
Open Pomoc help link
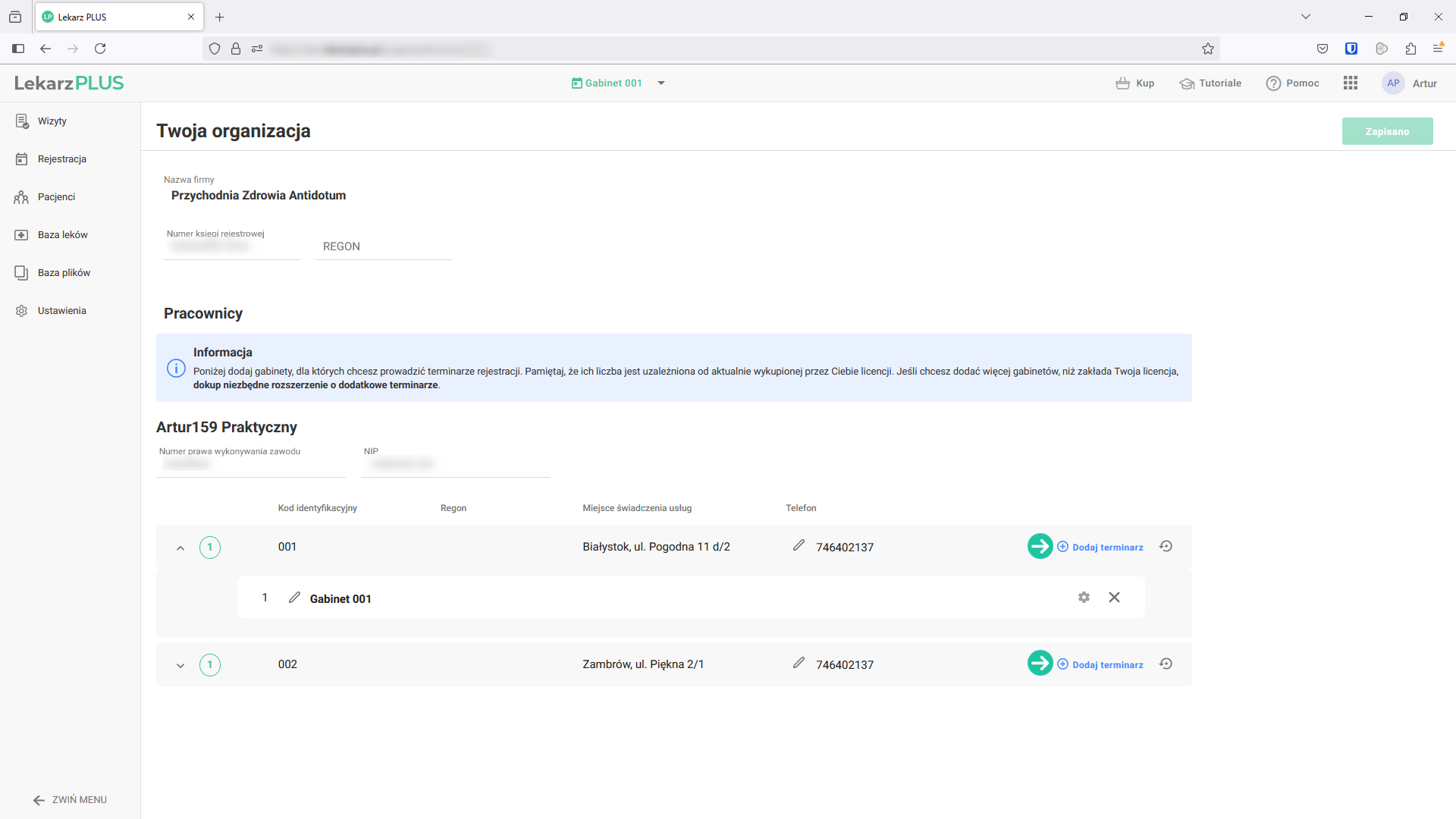(x=1293, y=83)
